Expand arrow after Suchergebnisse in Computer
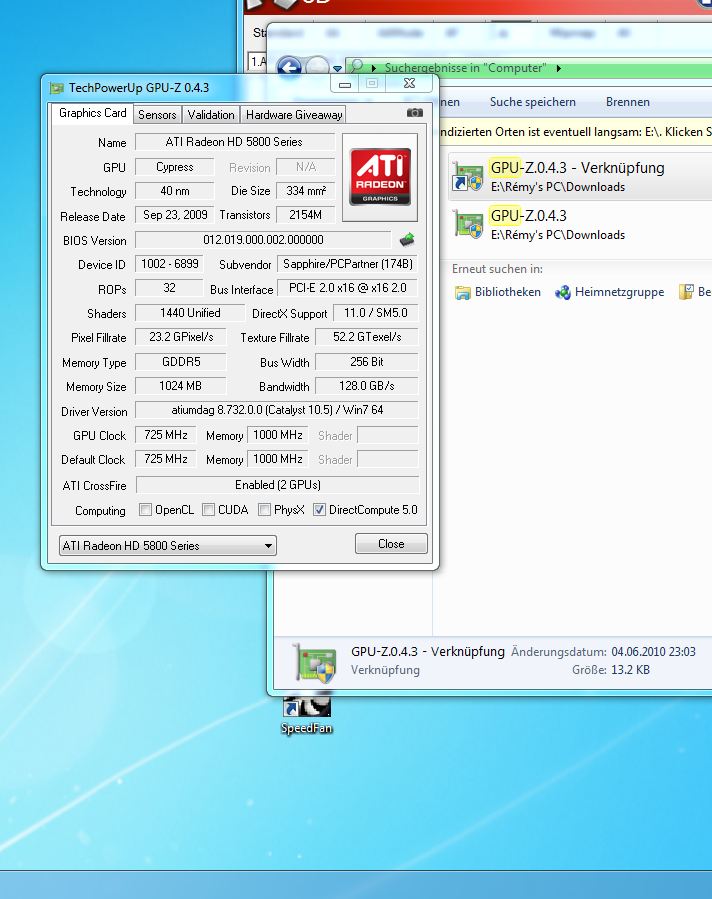The image size is (712, 899). point(558,68)
